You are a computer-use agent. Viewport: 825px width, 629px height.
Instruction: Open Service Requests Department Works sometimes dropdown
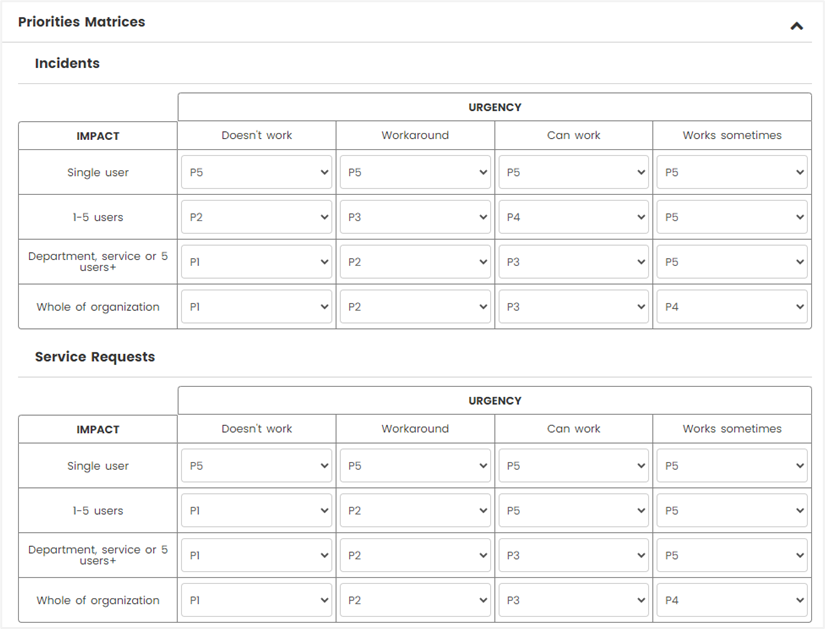point(732,555)
